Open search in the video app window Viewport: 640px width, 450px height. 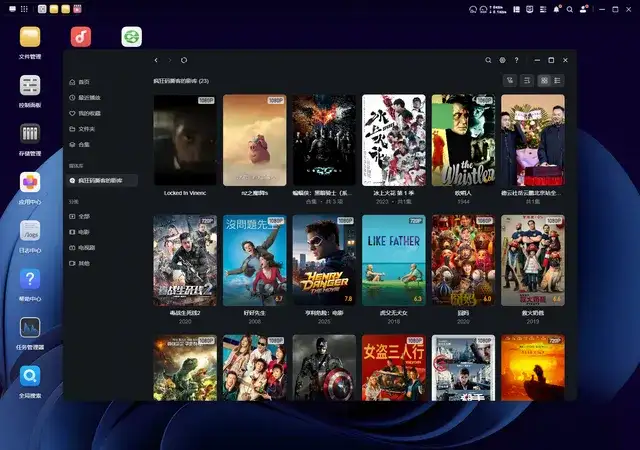(x=488, y=60)
